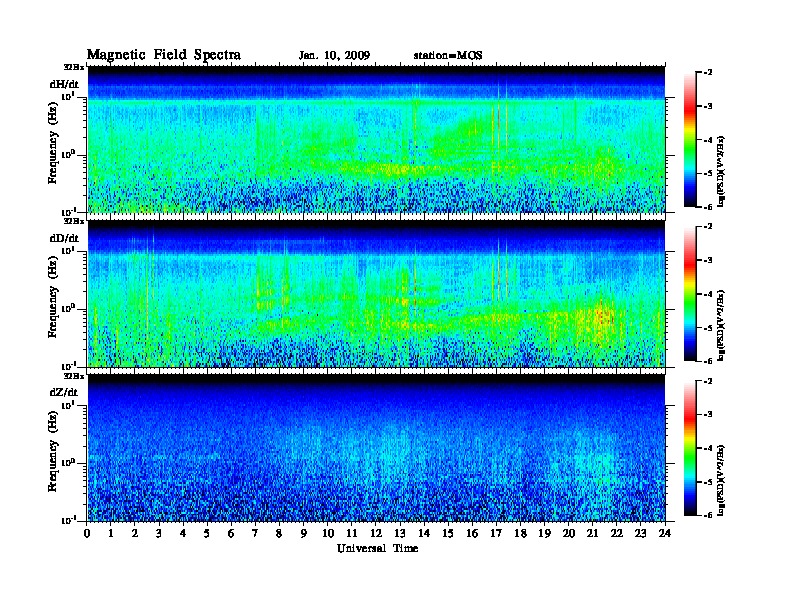This screenshot has width=792, height=612.
Task: Click the dD/dt spectrogram plot area
Action: click(376, 293)
